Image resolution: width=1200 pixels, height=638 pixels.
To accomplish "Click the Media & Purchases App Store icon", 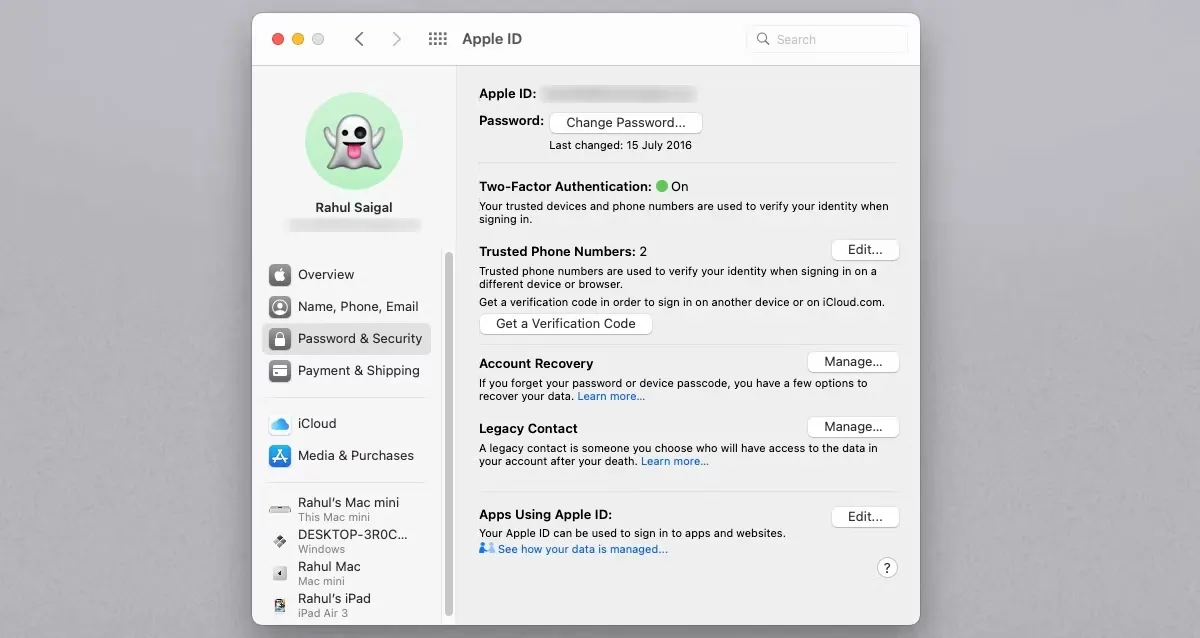I will (x=280, y=456).
